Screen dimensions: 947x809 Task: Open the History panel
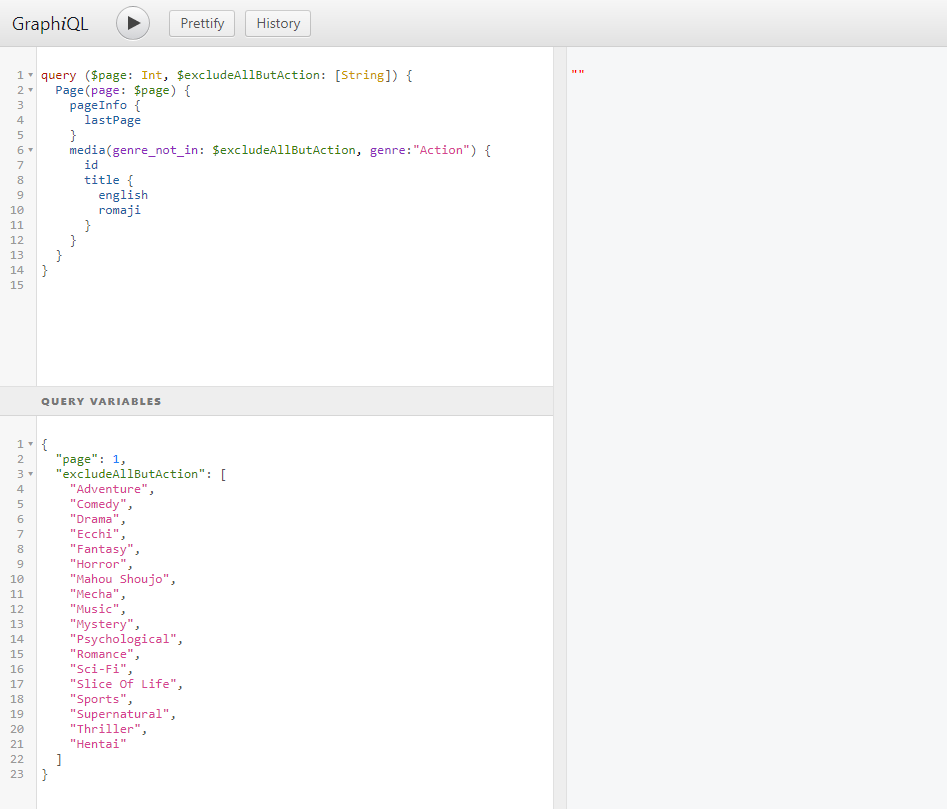[x=278, y=24]
